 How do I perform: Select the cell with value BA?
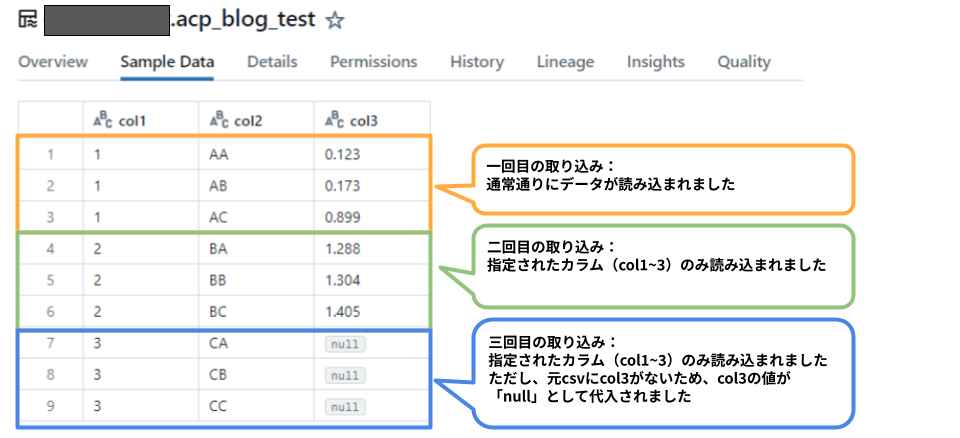pos(257,249)
